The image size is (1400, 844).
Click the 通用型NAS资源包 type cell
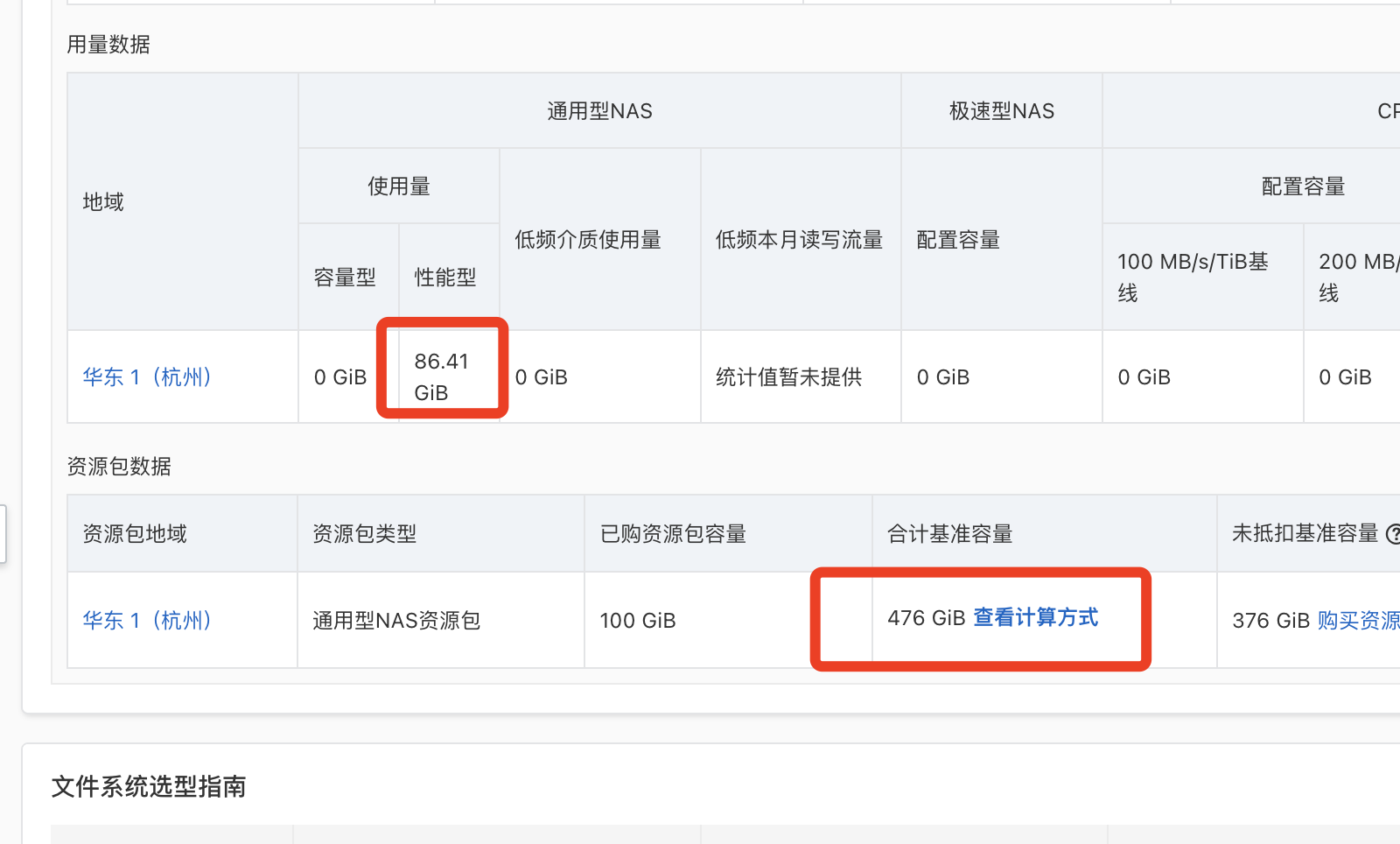coord(396,621)
